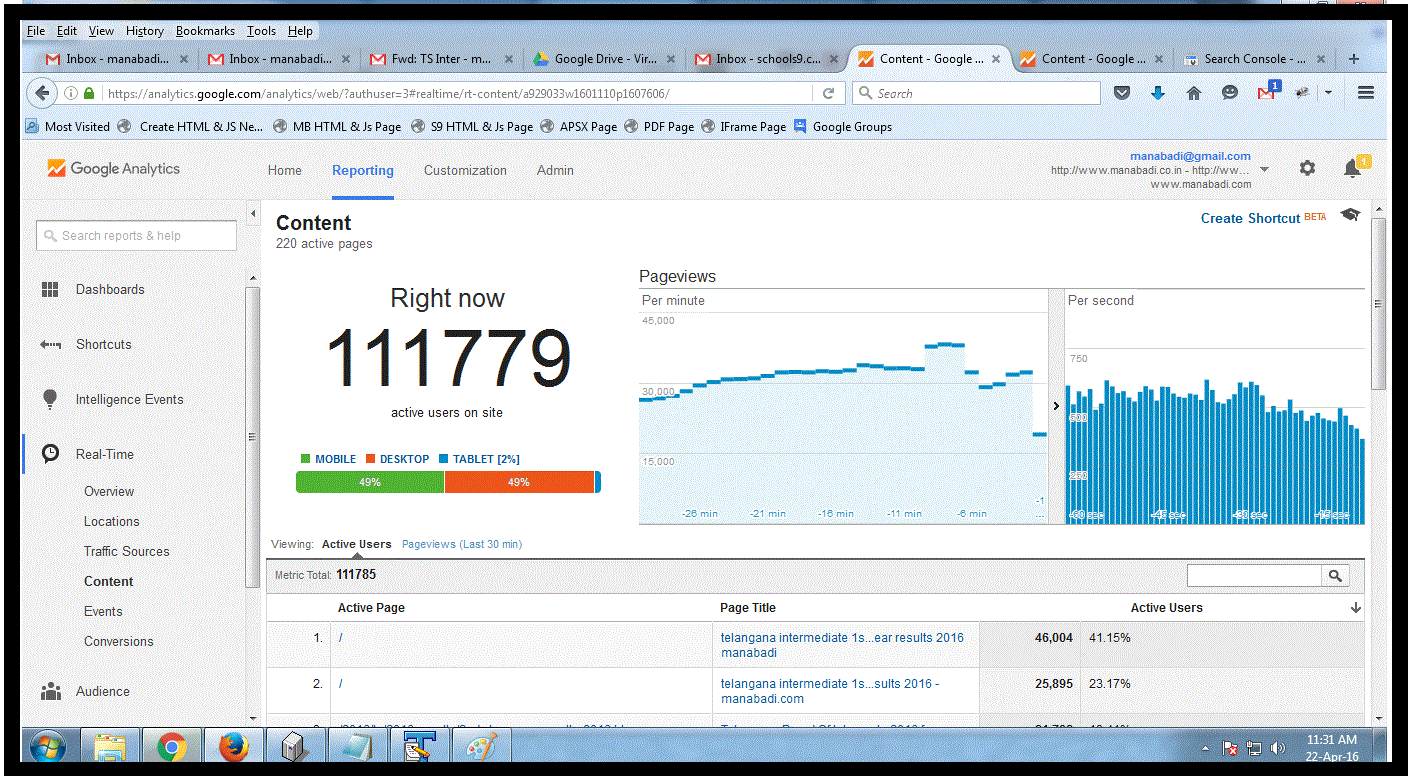Open the Gmail notifier toolbar icon
The image size is (1408, 776).
click(x=1267, y=92)
